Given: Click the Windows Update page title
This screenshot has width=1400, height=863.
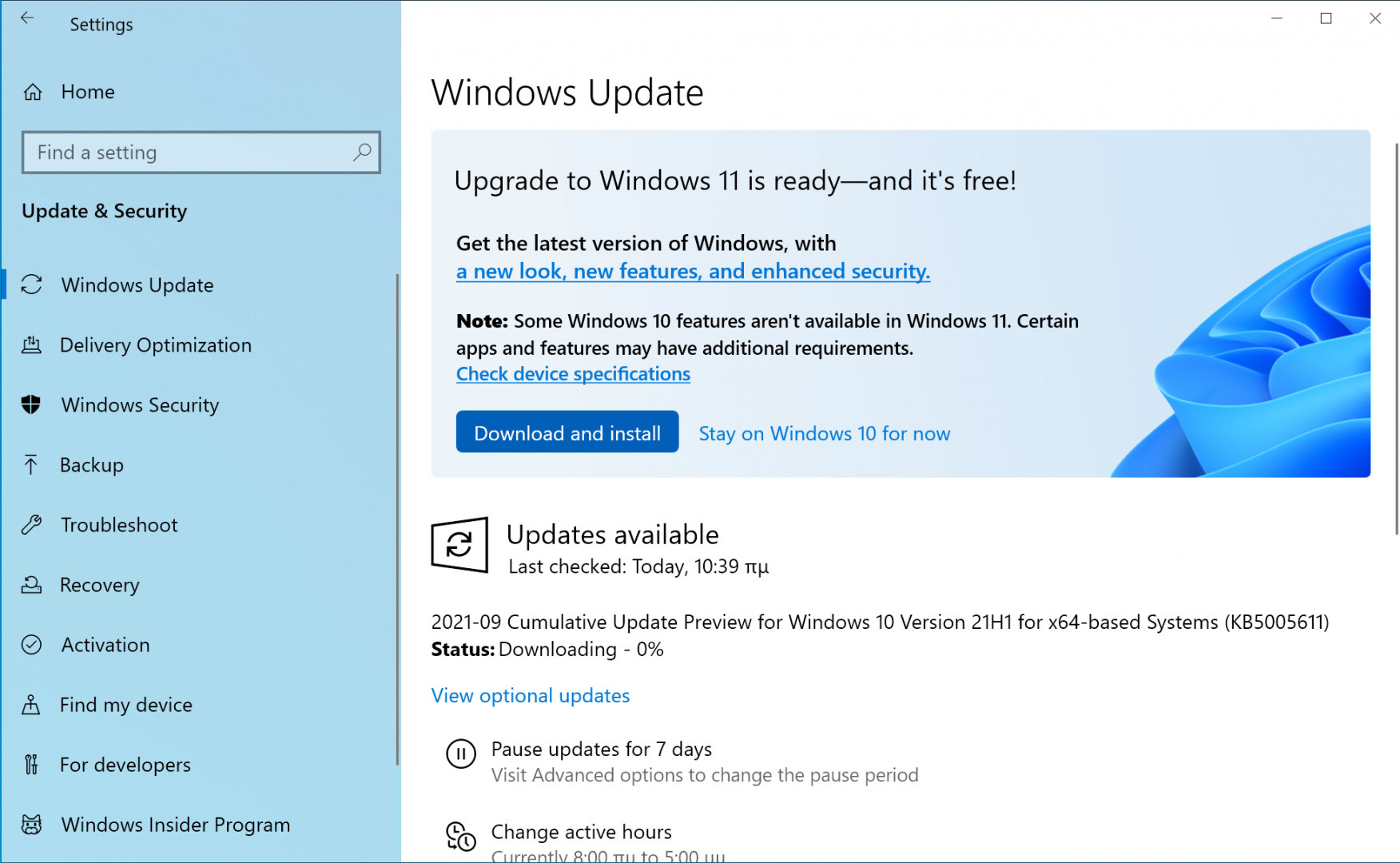Looking at the screenshot, I should [x=567, y=93].
